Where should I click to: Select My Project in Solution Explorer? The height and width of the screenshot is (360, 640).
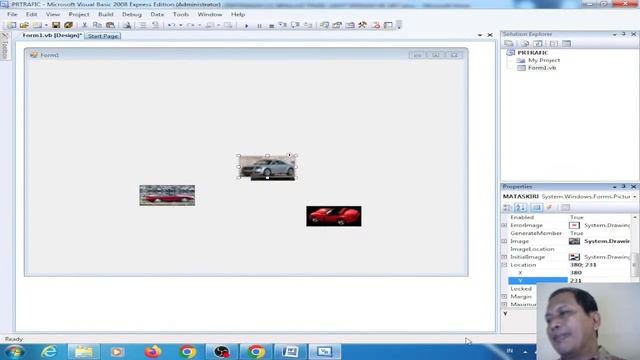[x=544, y=60]
